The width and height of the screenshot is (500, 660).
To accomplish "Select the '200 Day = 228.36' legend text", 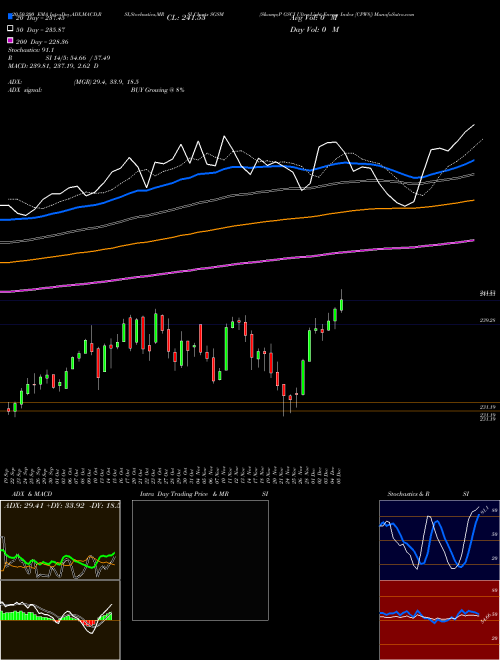I will pyautogui.click(x=42, y=42).
